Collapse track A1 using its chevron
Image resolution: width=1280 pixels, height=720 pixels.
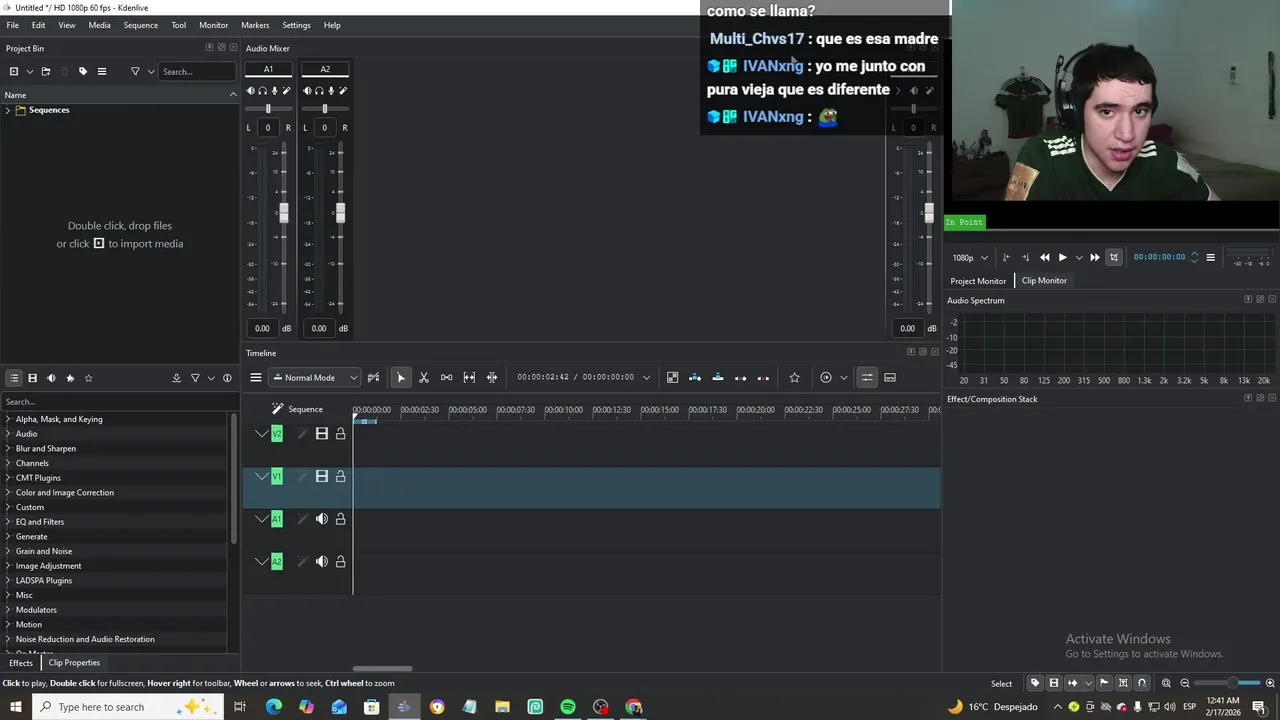click(x=262, y=519)
